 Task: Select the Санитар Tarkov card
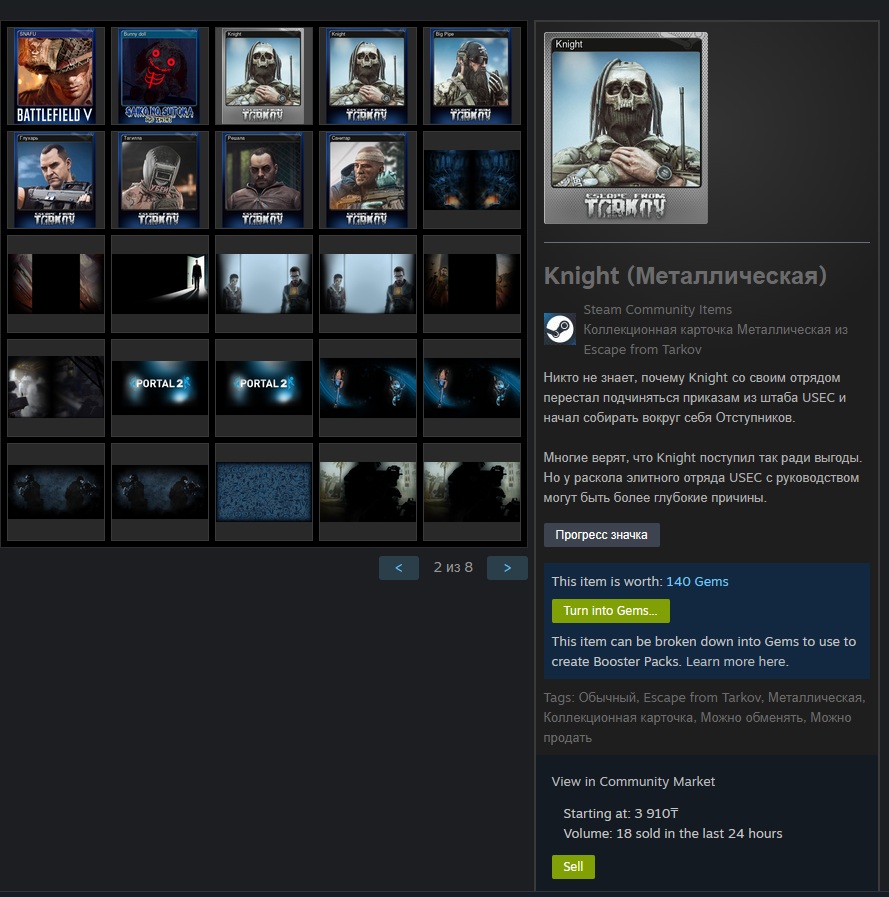pyautogui.click(x=368, y=180)
